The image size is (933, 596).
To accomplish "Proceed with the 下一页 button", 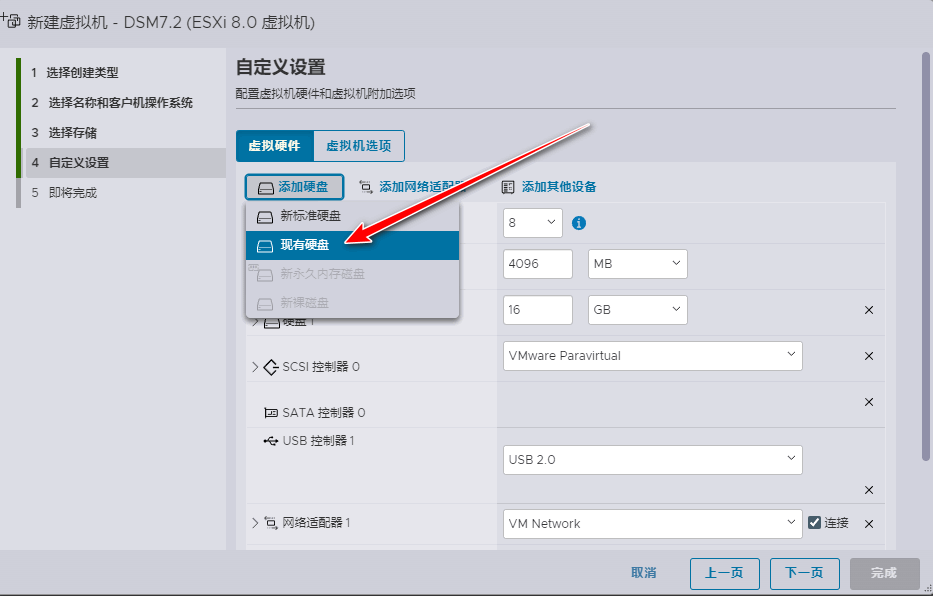I will tap(804, 573).
